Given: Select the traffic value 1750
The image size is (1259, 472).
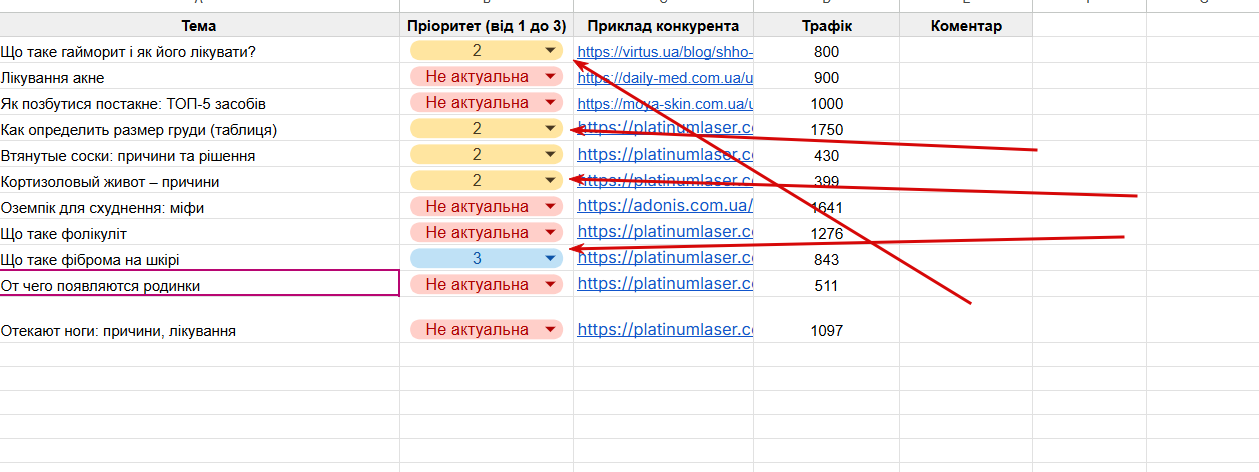Looking at the screenshot, I should tap(826, 130).
